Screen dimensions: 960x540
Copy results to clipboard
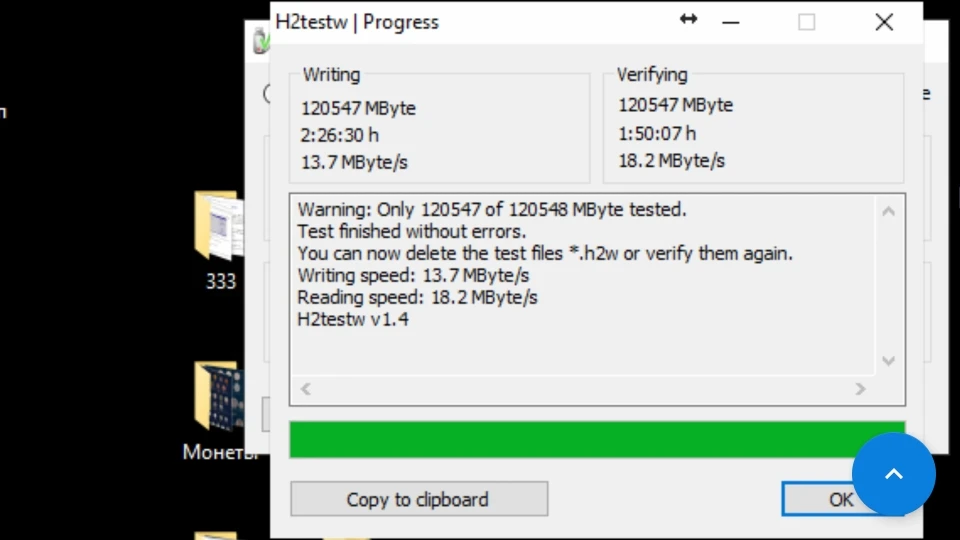tap(419, 499)
